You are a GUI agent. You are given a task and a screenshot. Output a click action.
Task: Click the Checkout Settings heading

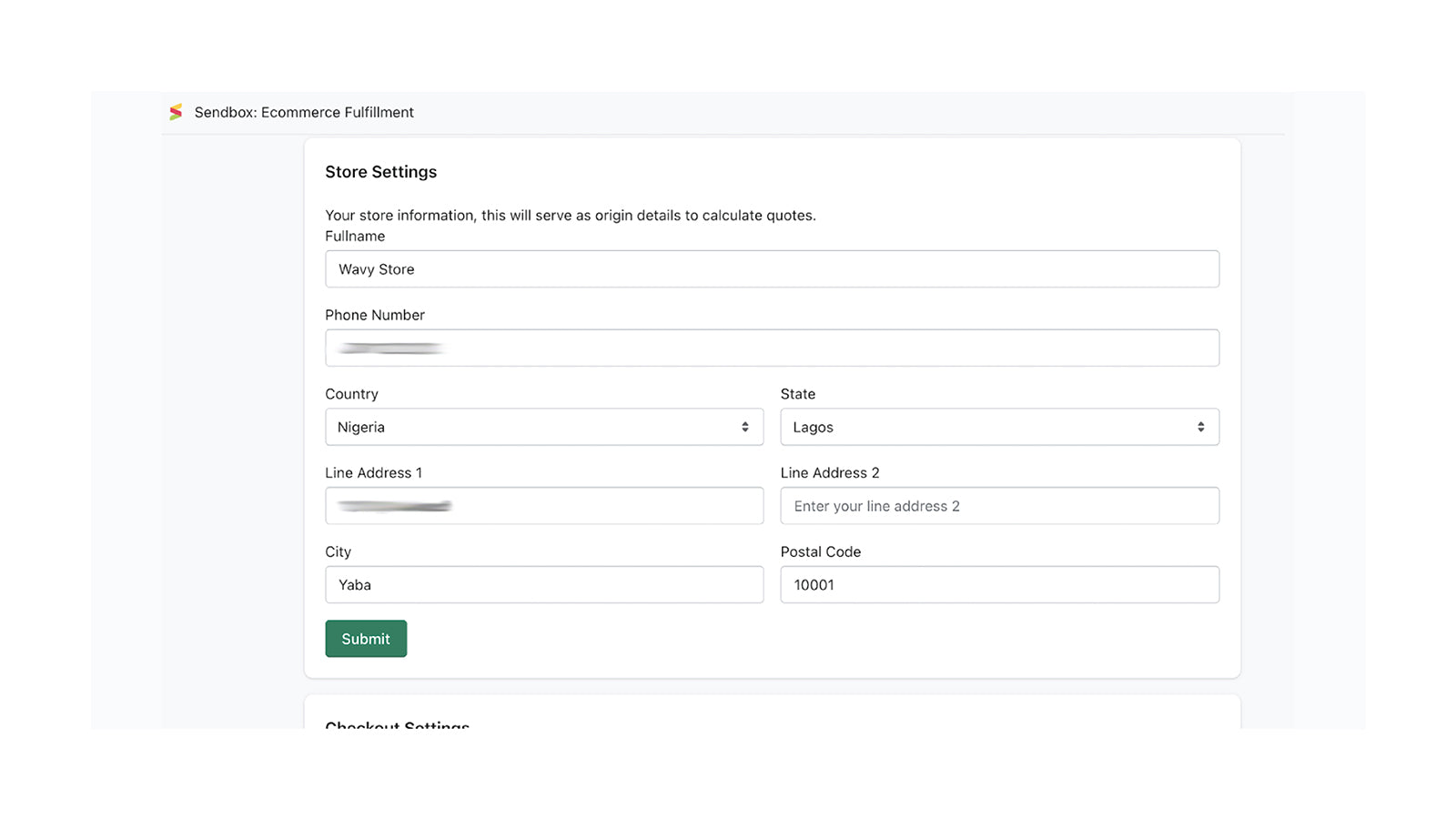[x=398, y=724]
